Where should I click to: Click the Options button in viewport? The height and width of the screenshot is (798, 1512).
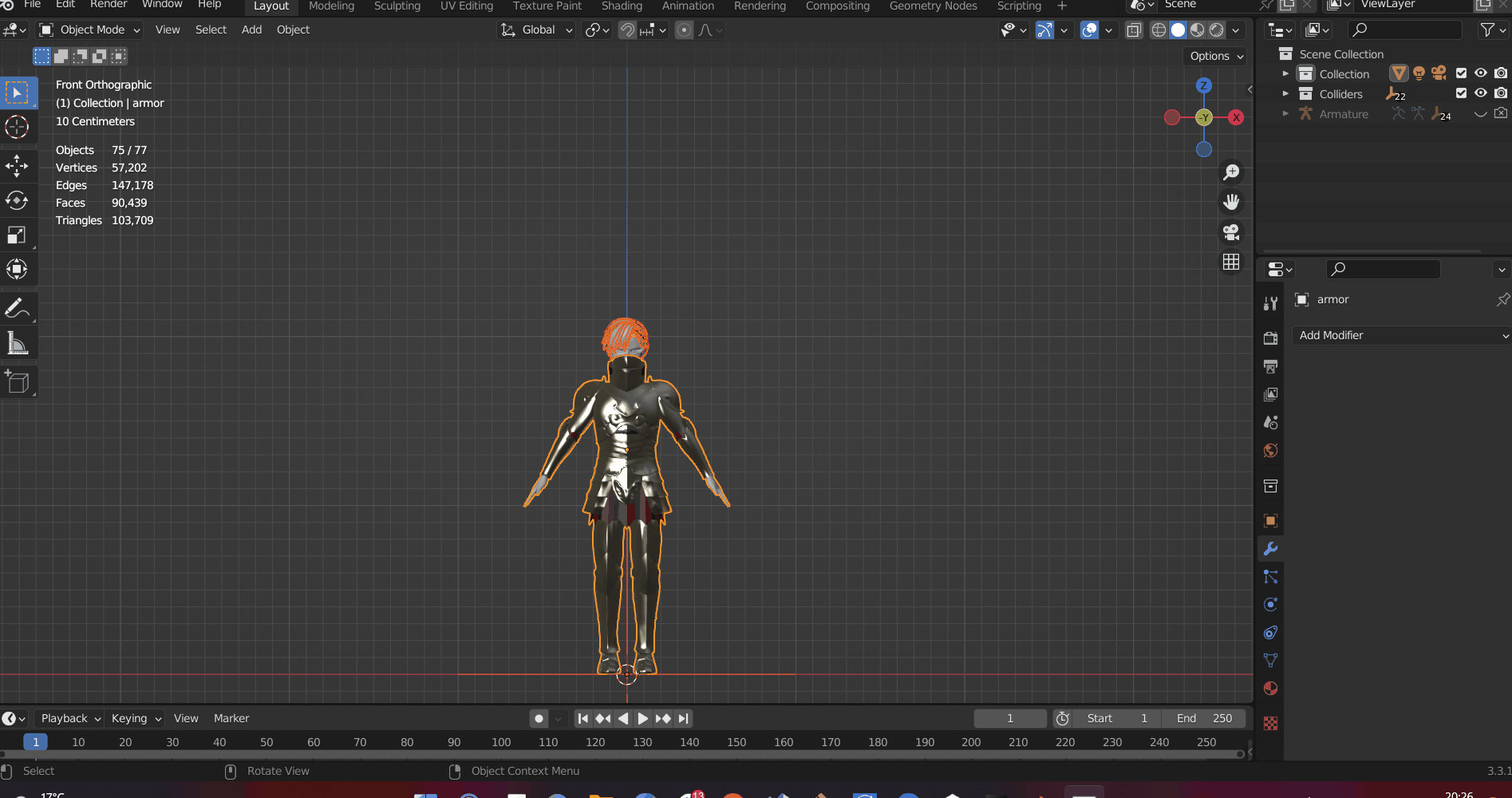(1215, 56)
